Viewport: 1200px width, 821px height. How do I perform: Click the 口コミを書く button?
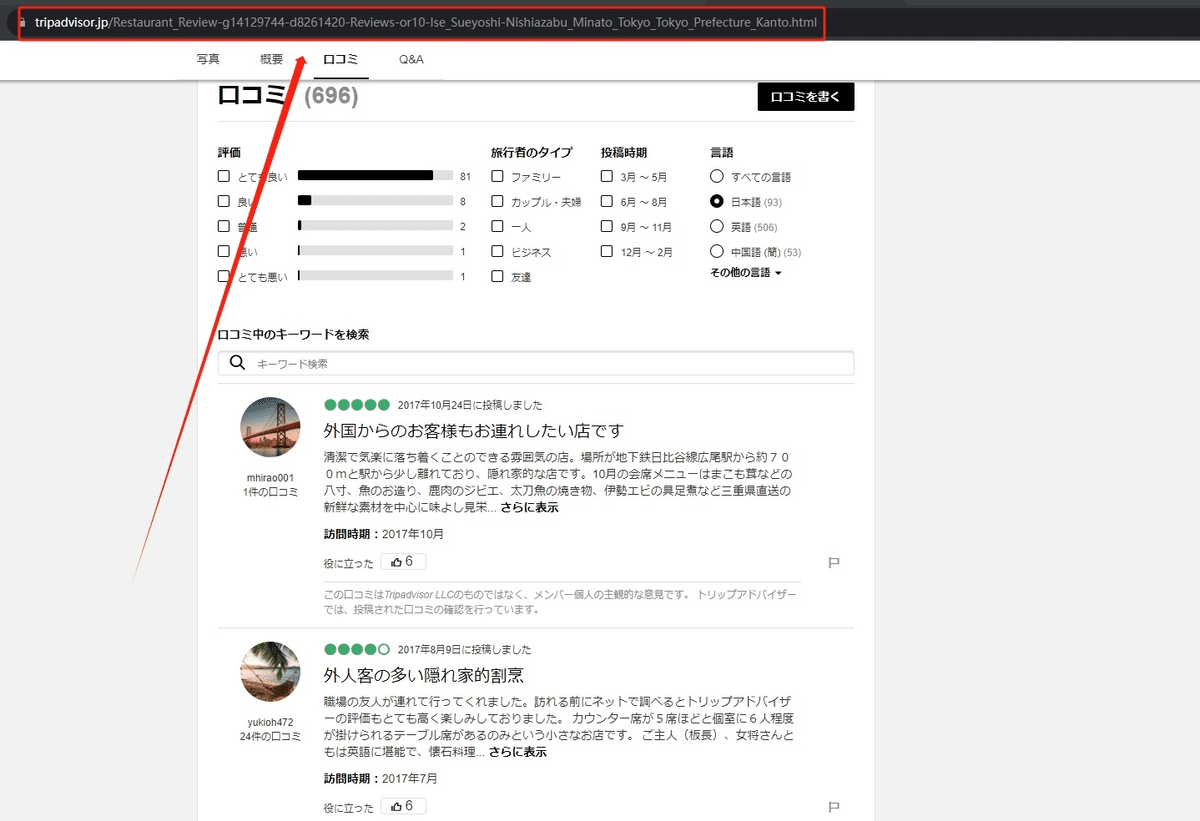pos(806,97)
